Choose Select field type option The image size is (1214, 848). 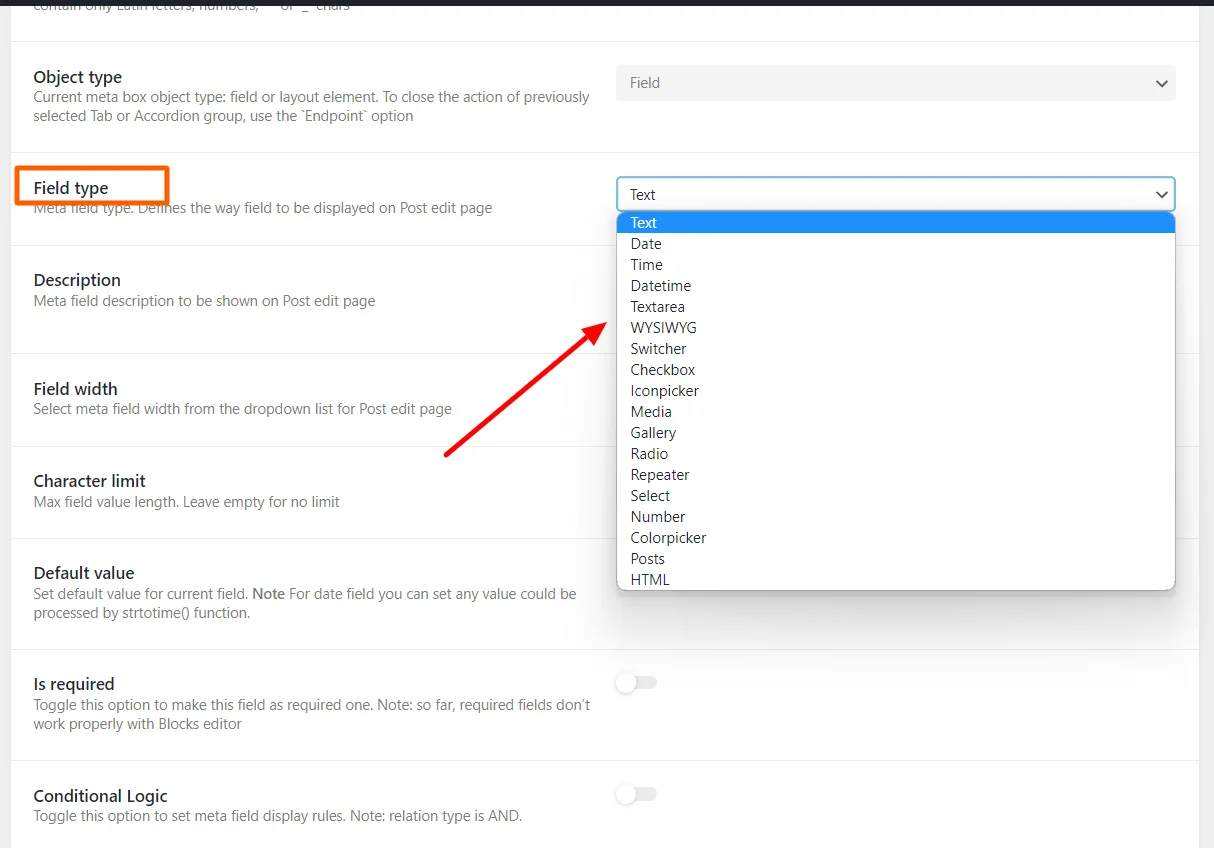pyautogui.click(x=895, y=496)
